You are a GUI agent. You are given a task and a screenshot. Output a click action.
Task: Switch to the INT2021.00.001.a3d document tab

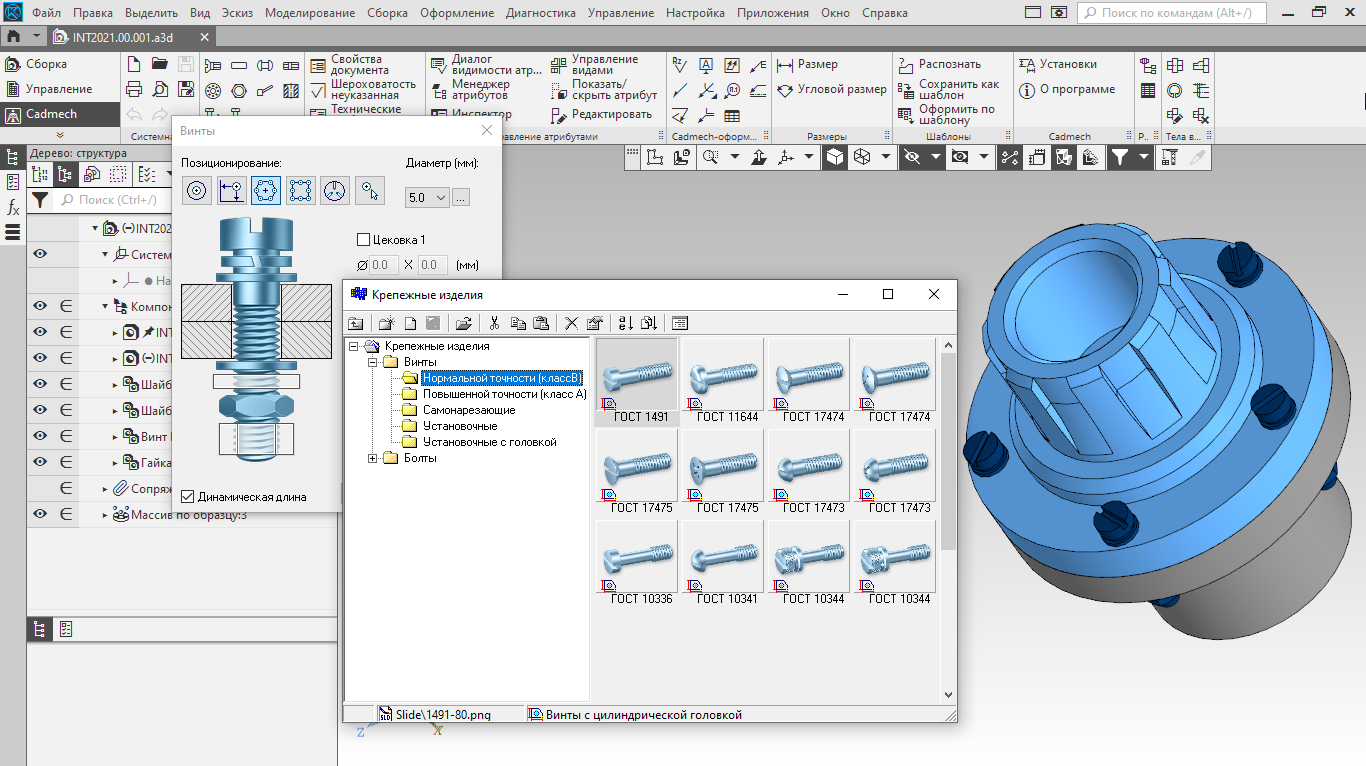123,37
